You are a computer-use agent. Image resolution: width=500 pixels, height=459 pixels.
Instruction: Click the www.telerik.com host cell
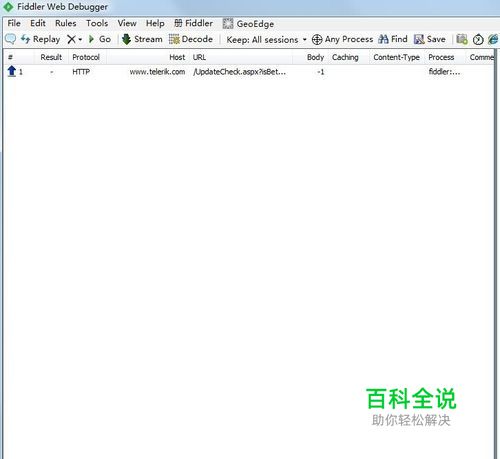click(157, 72)
